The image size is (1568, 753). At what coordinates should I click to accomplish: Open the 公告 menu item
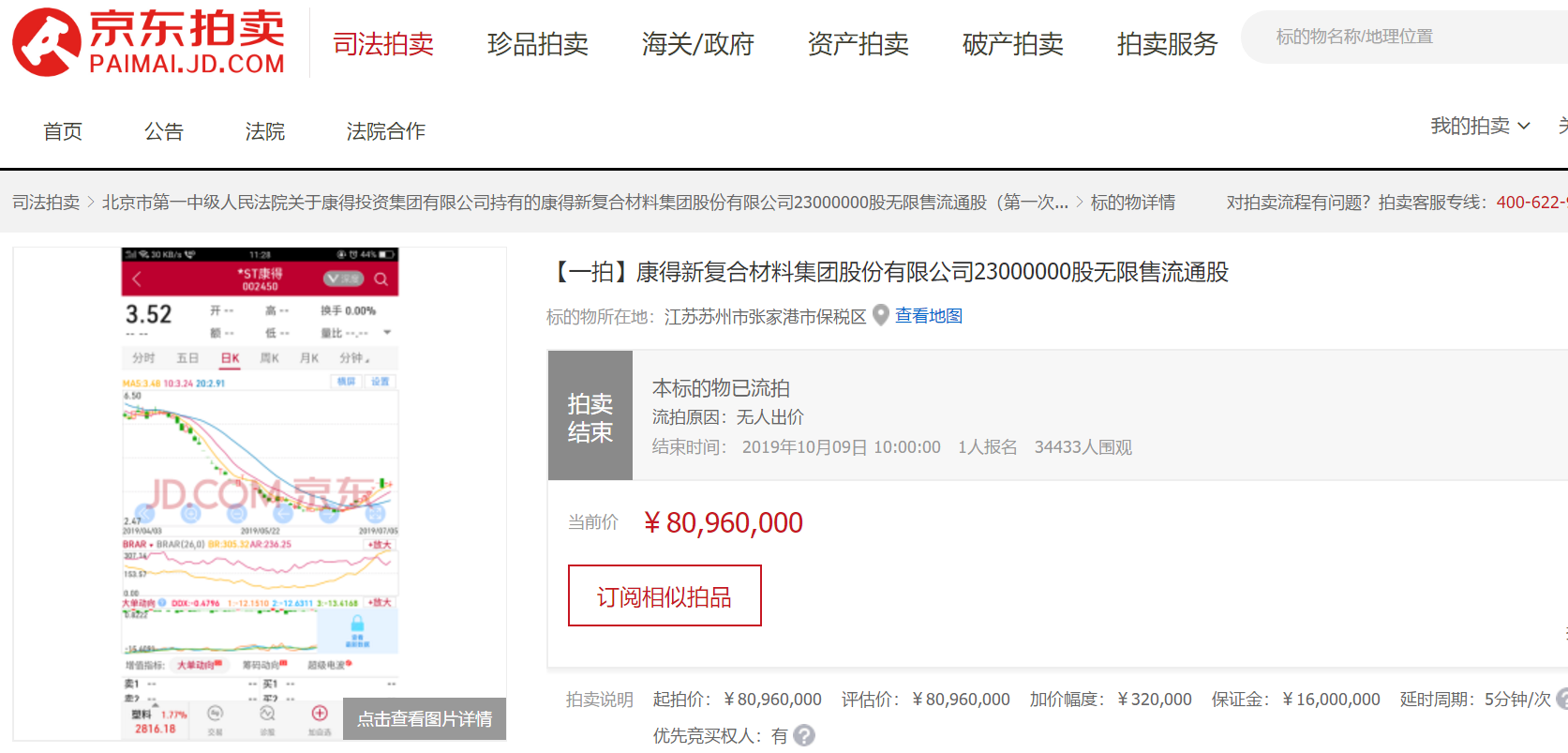click(164, 131)
